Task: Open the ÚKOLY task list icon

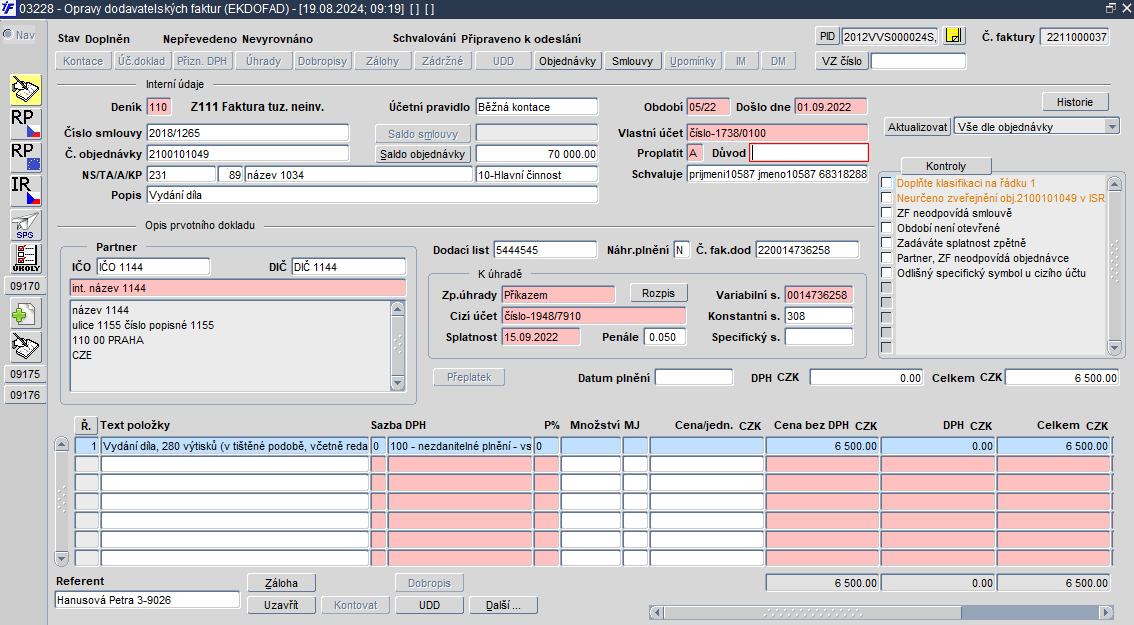Action: (x=25, y=258)
